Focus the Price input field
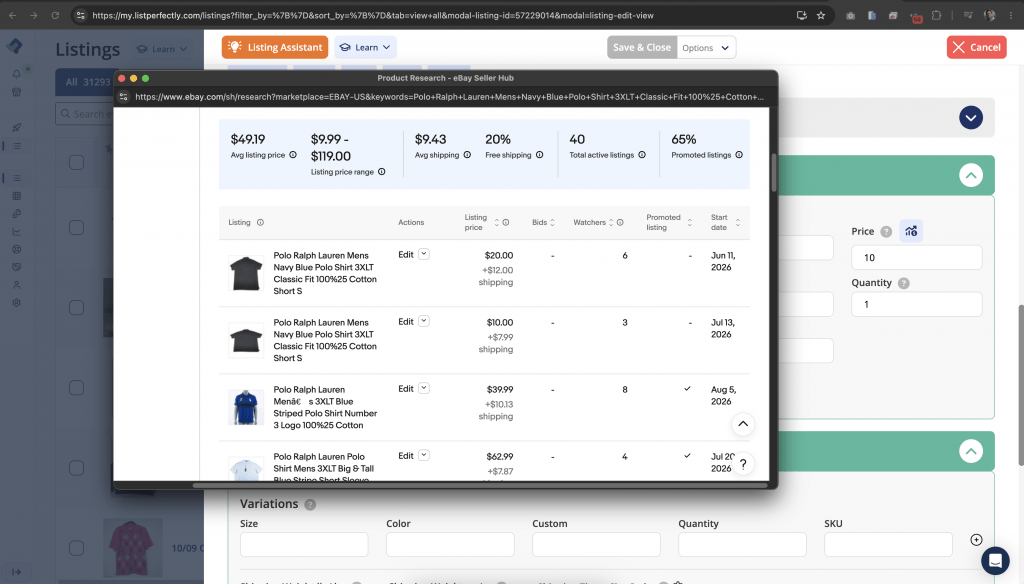 pyautogui.click(x=916, y=257)
